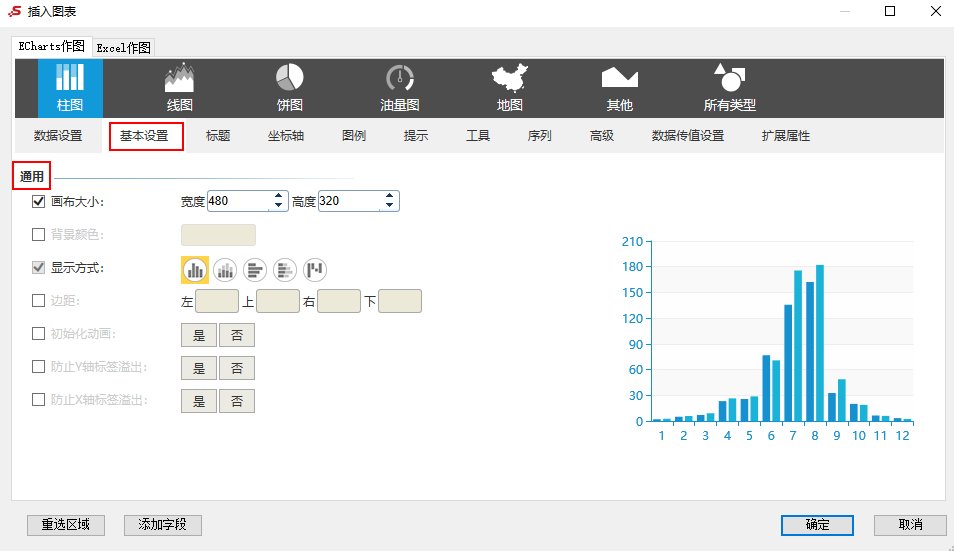
Task: Enable the 初始化动画 checkbox
Action: 38,333
